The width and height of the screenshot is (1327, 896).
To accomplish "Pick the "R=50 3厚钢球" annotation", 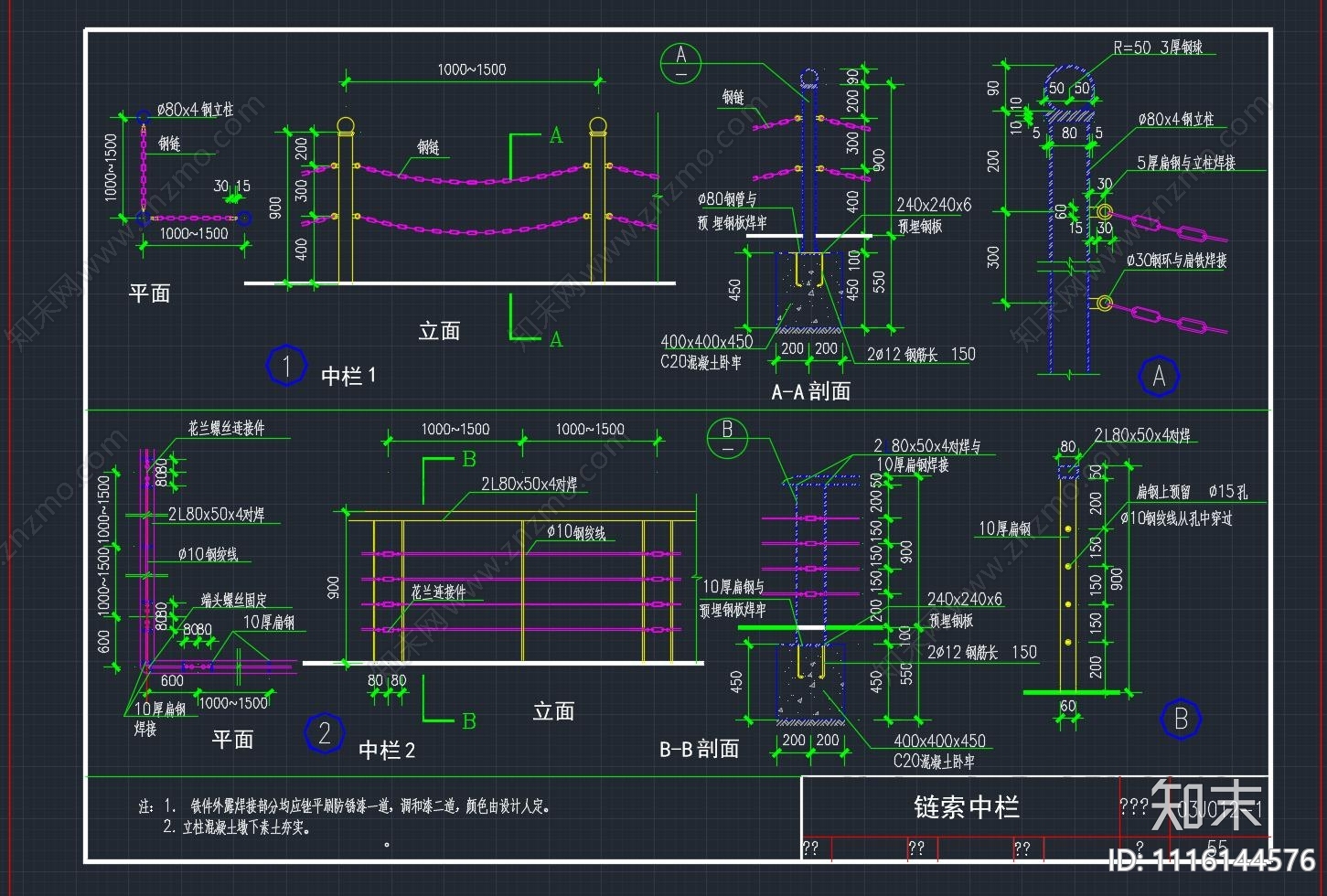I will click(x=1157, y=48).
